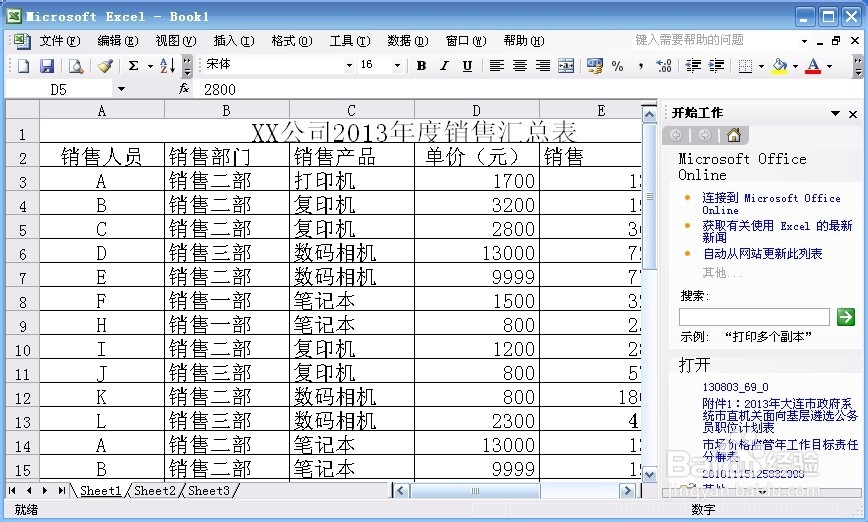Open the font size dropdown showing 16
Viewport: 868px width, 522px height.
click(x=397, y=65)
